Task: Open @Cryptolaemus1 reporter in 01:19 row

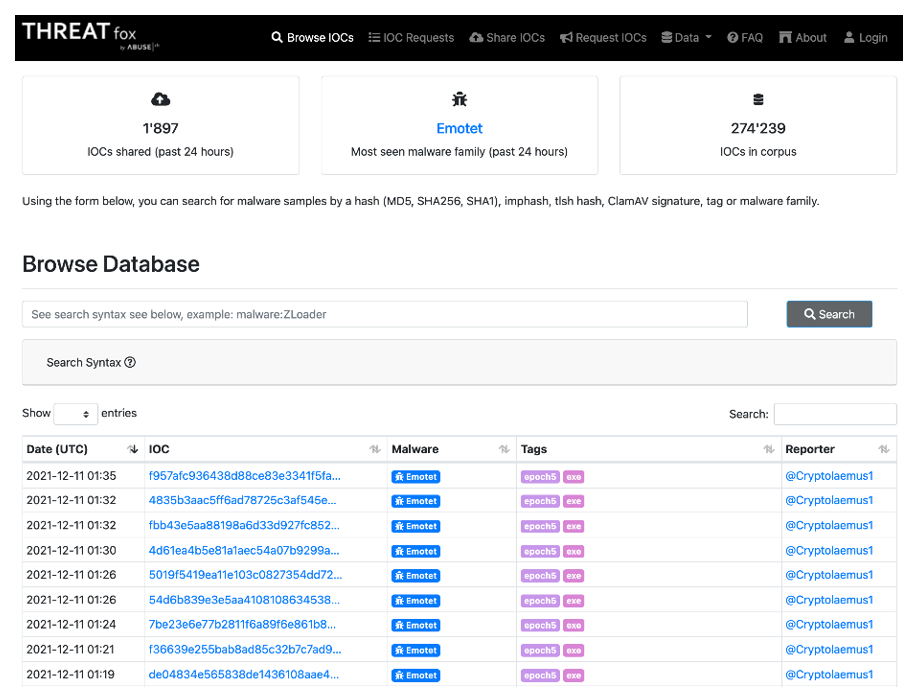Action: (829, 675)
